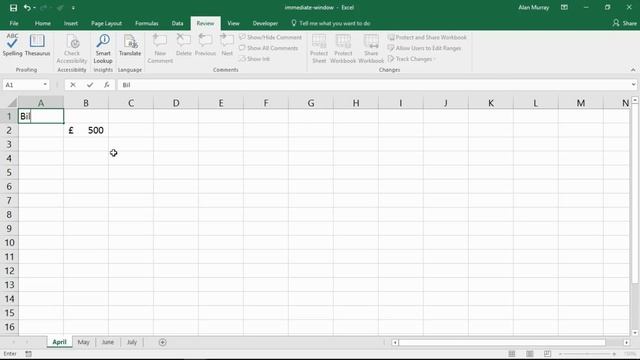Toggle Show Ink
The height and width of the screenshot is (360, 640).
tap(254, 59)
